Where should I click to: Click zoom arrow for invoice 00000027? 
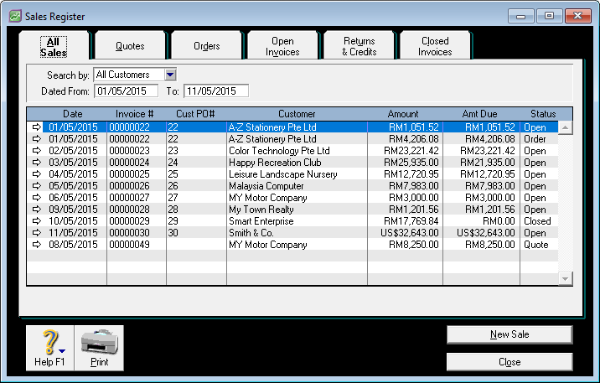[x=36, y=197]
